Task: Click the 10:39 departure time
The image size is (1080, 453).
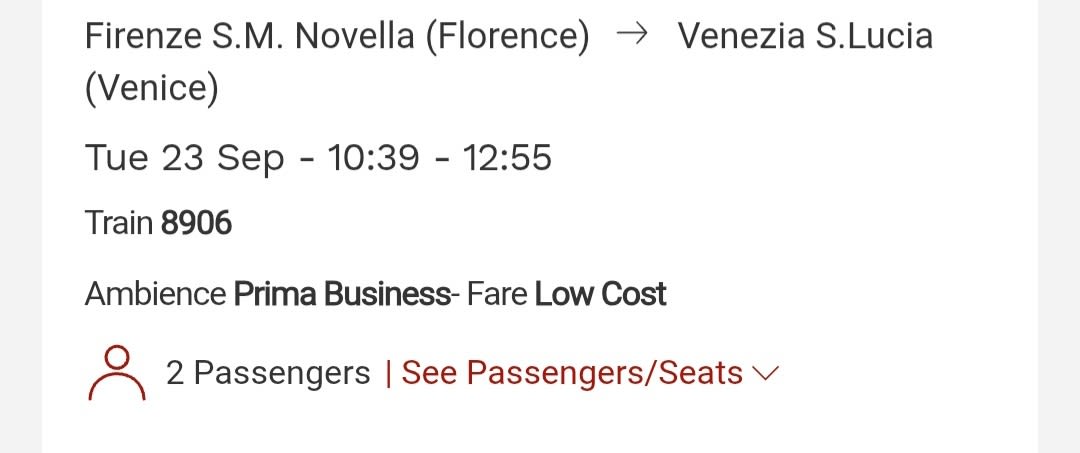Action: click(373, 158)
